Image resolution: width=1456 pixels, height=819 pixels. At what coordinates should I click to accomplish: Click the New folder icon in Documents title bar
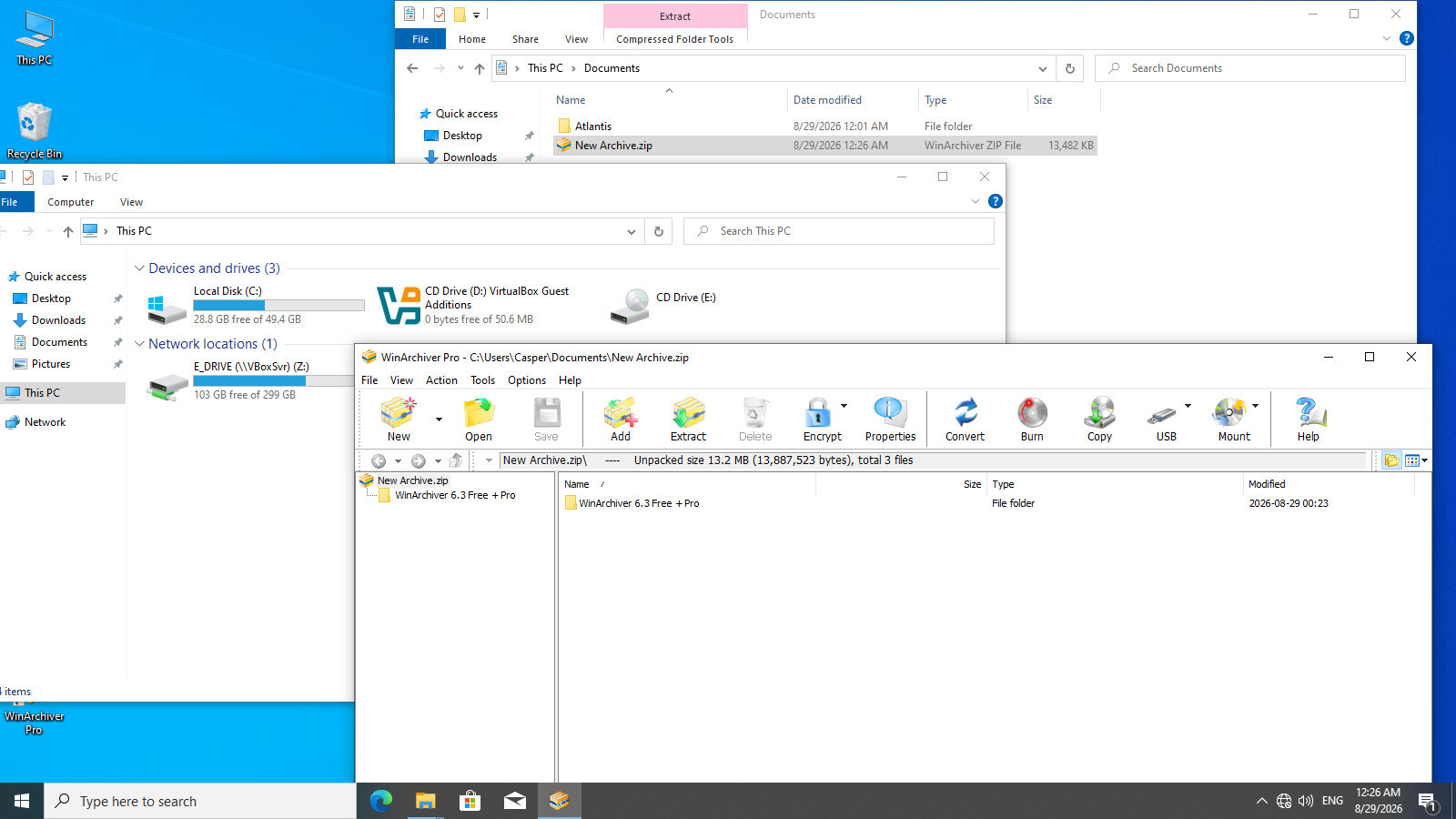click(x=460, y=15)
